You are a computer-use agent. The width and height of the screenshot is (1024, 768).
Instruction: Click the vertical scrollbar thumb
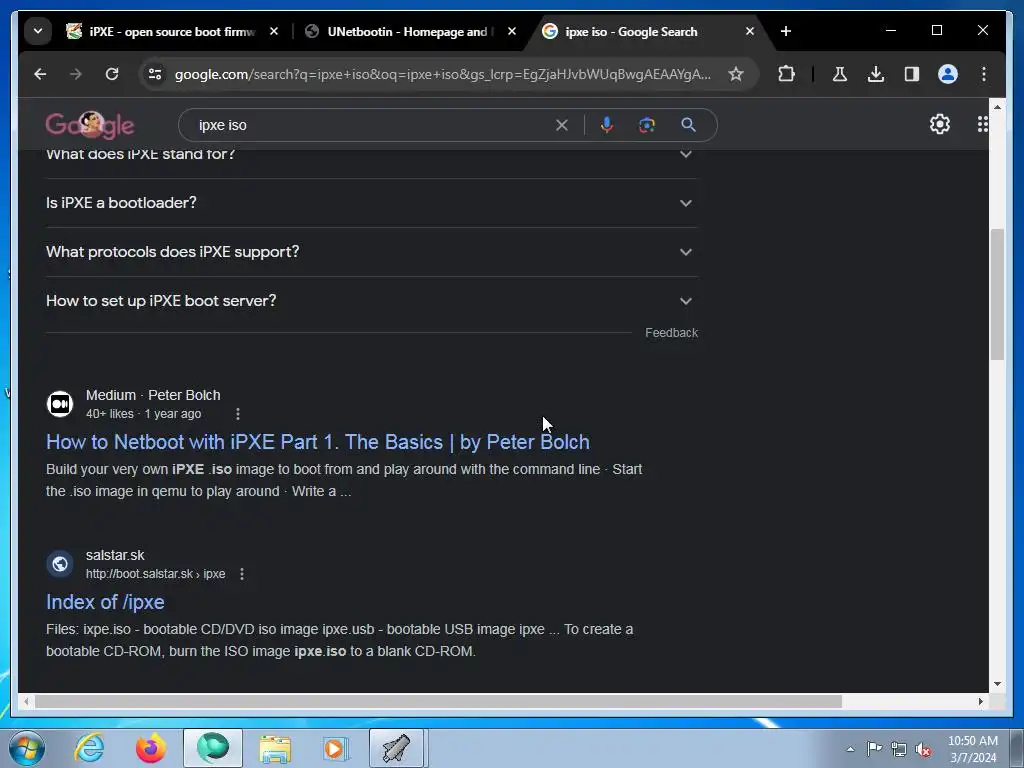coord(997,294)
